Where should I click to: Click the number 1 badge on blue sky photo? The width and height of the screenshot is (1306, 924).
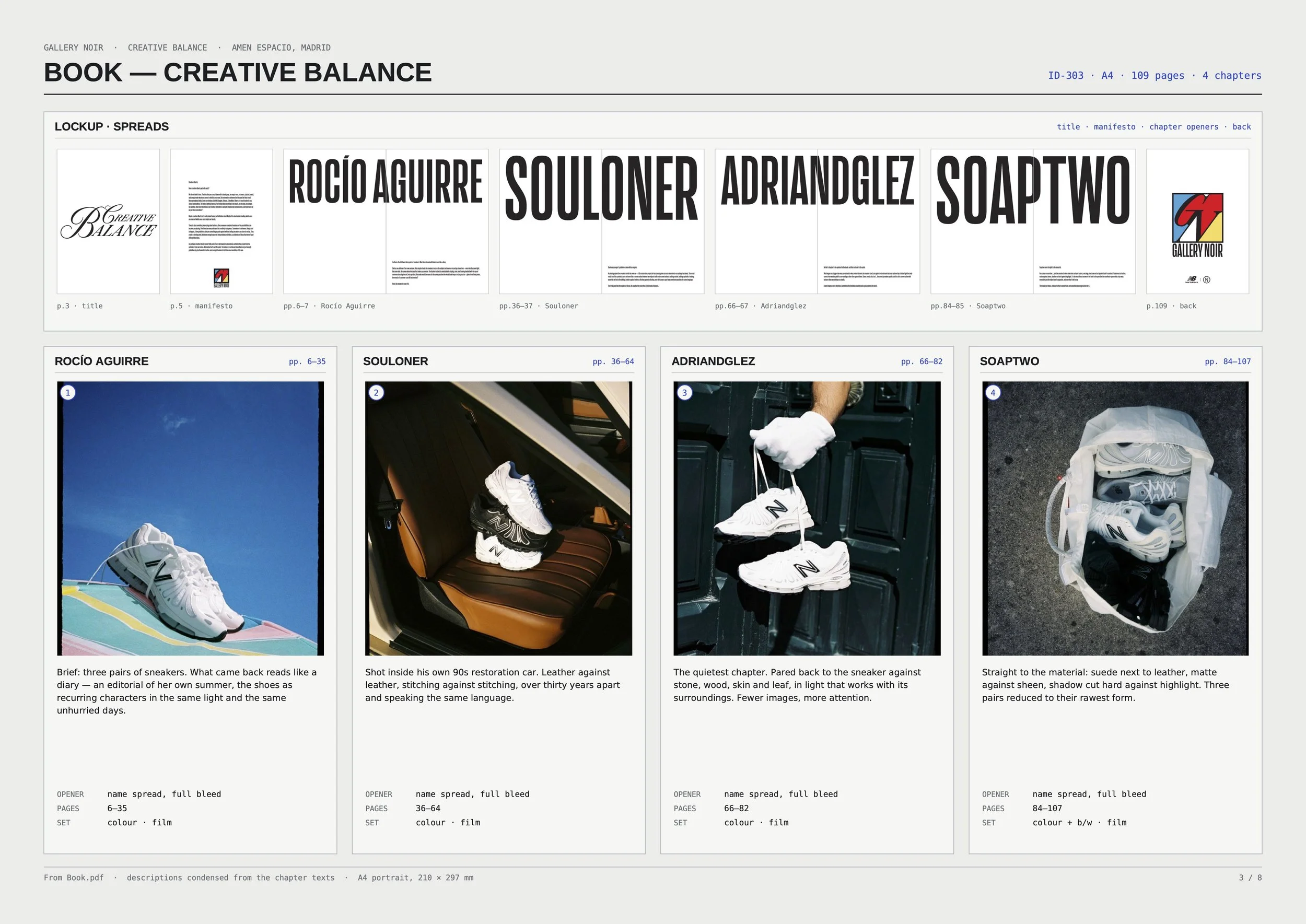68,393
